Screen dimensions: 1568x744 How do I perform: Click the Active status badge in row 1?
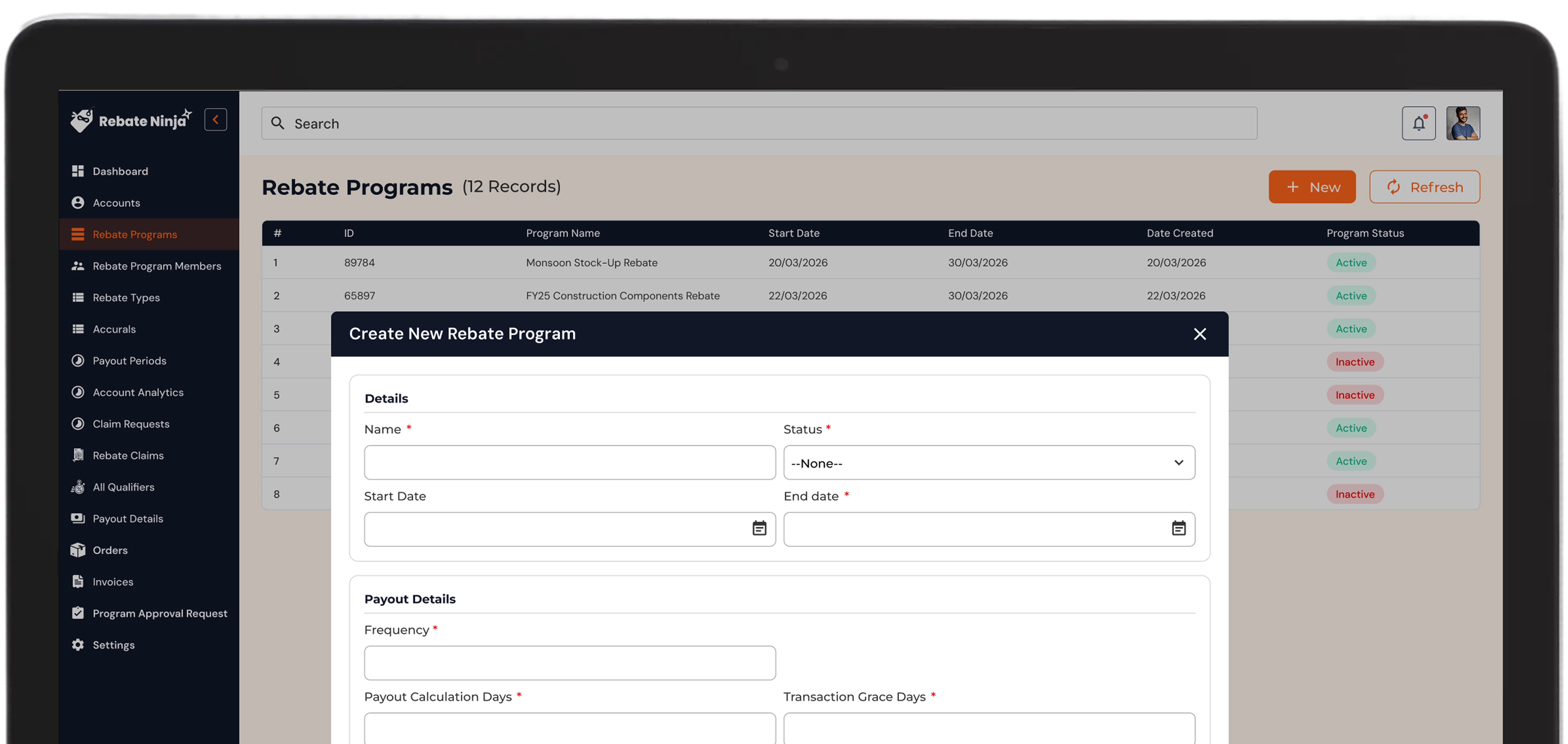coord(1351,263)
